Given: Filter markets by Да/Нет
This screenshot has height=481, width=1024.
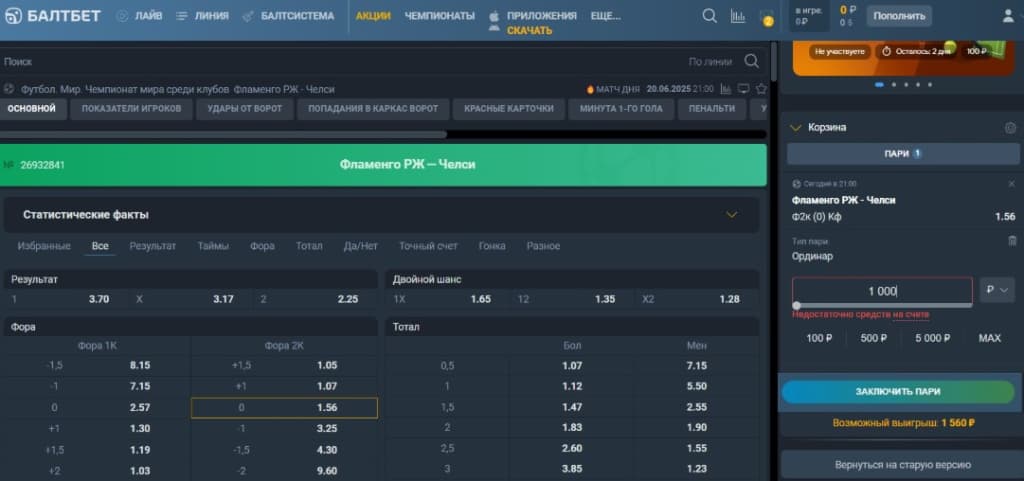Looking at the screenshot, I should pos(360,247).
